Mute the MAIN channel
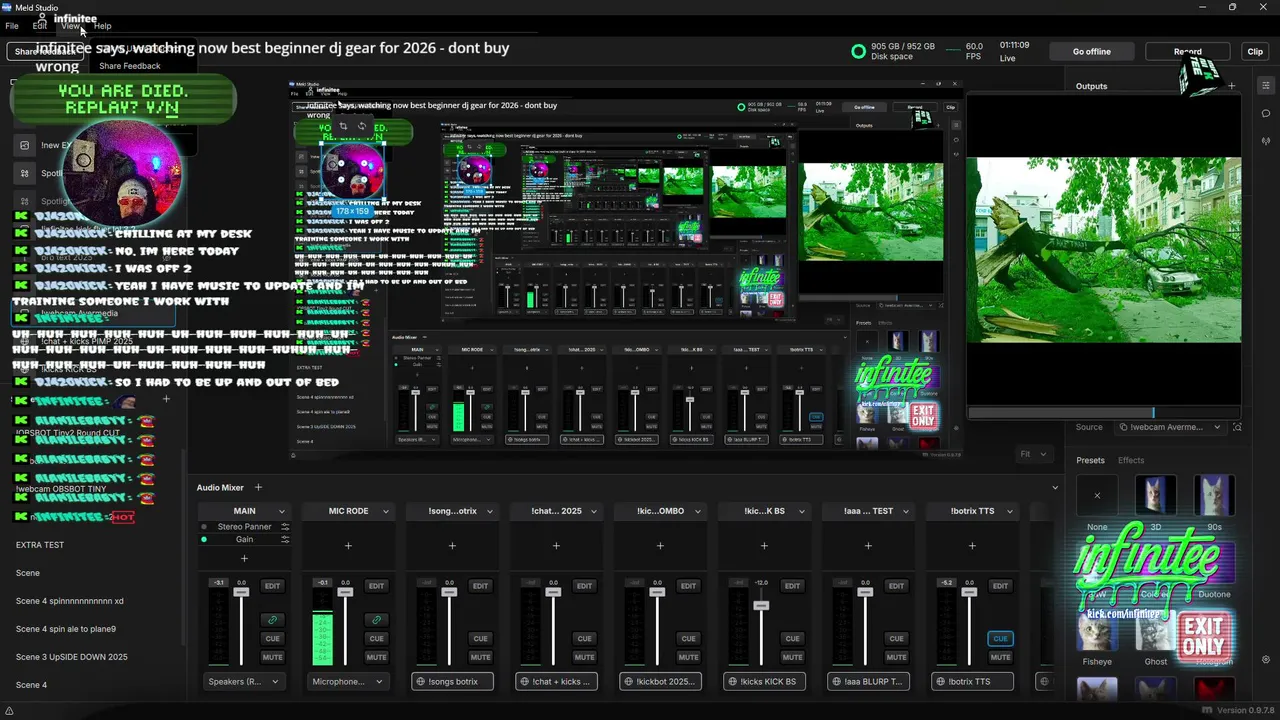1280x720 pixels. pos(272,657)
